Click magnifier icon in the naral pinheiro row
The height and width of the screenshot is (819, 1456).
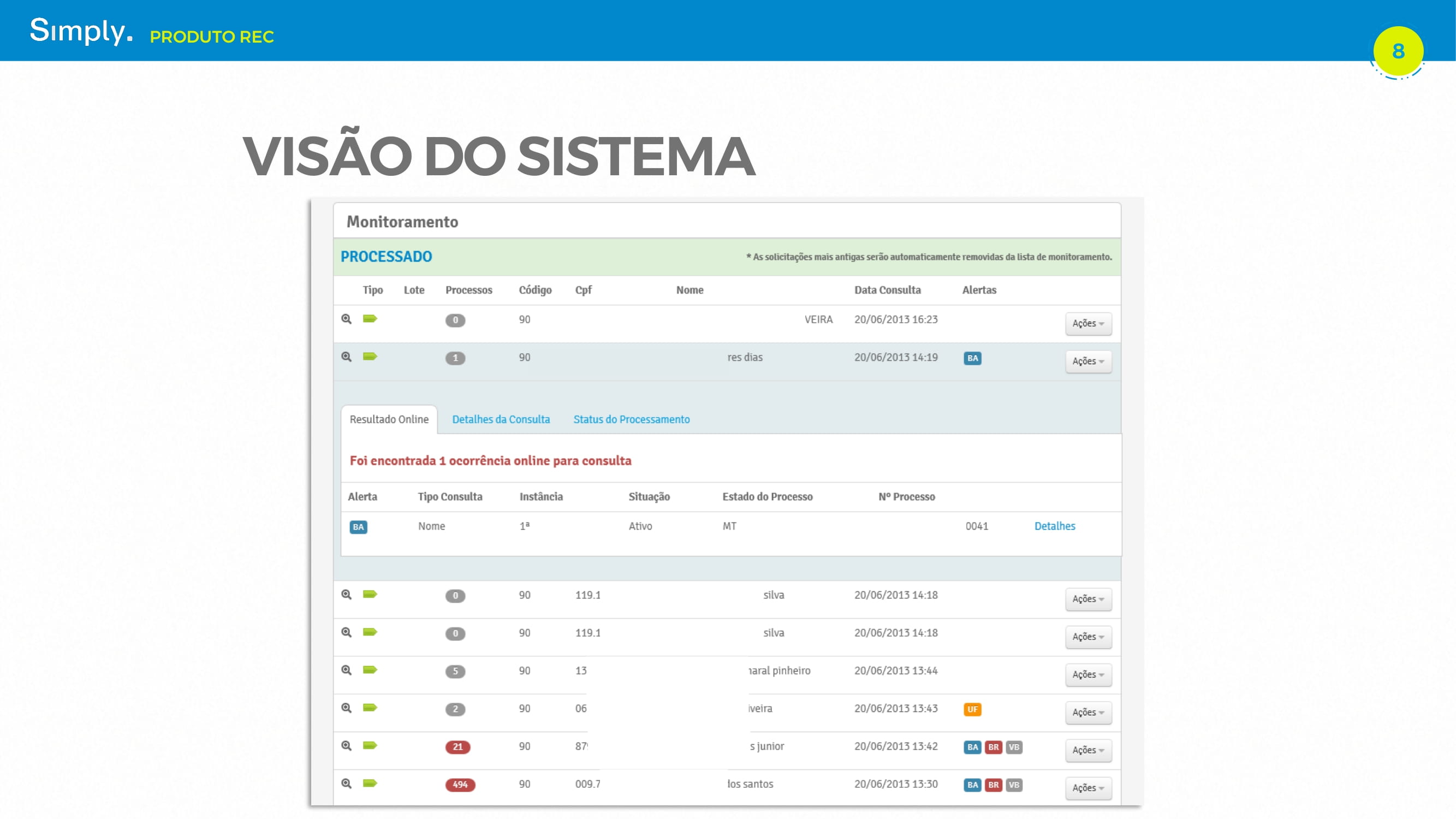pos(347,670)
